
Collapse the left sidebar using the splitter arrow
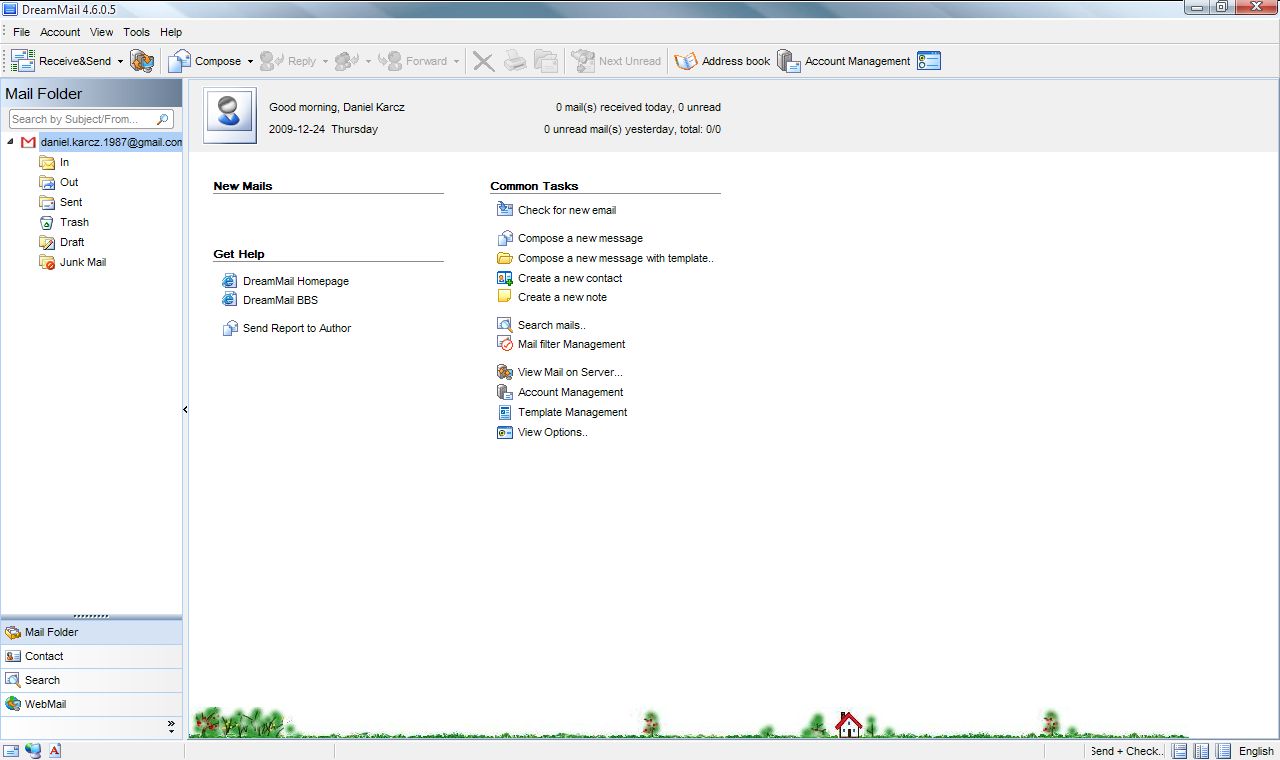click(x=185, y=409)
